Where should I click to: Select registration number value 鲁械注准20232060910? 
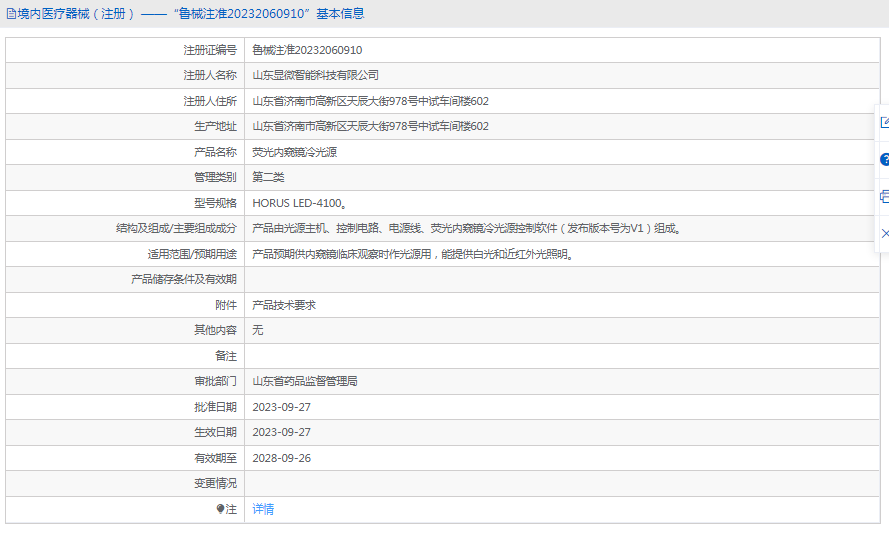307,50
